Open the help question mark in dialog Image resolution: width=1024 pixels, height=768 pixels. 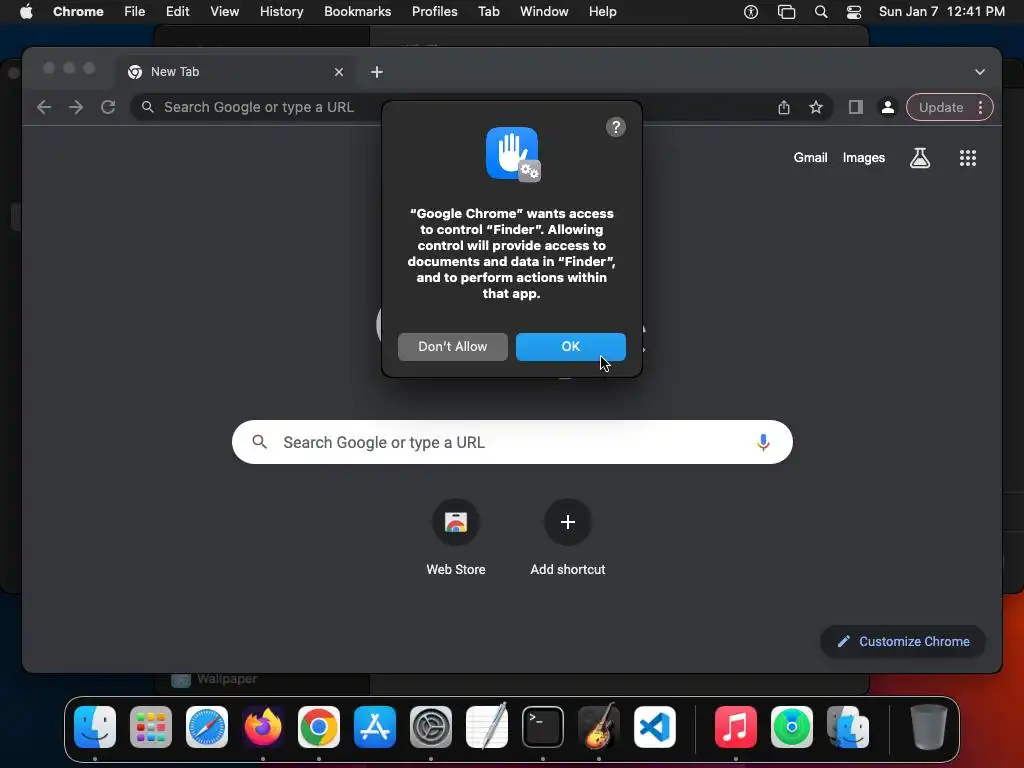point(615,127)
